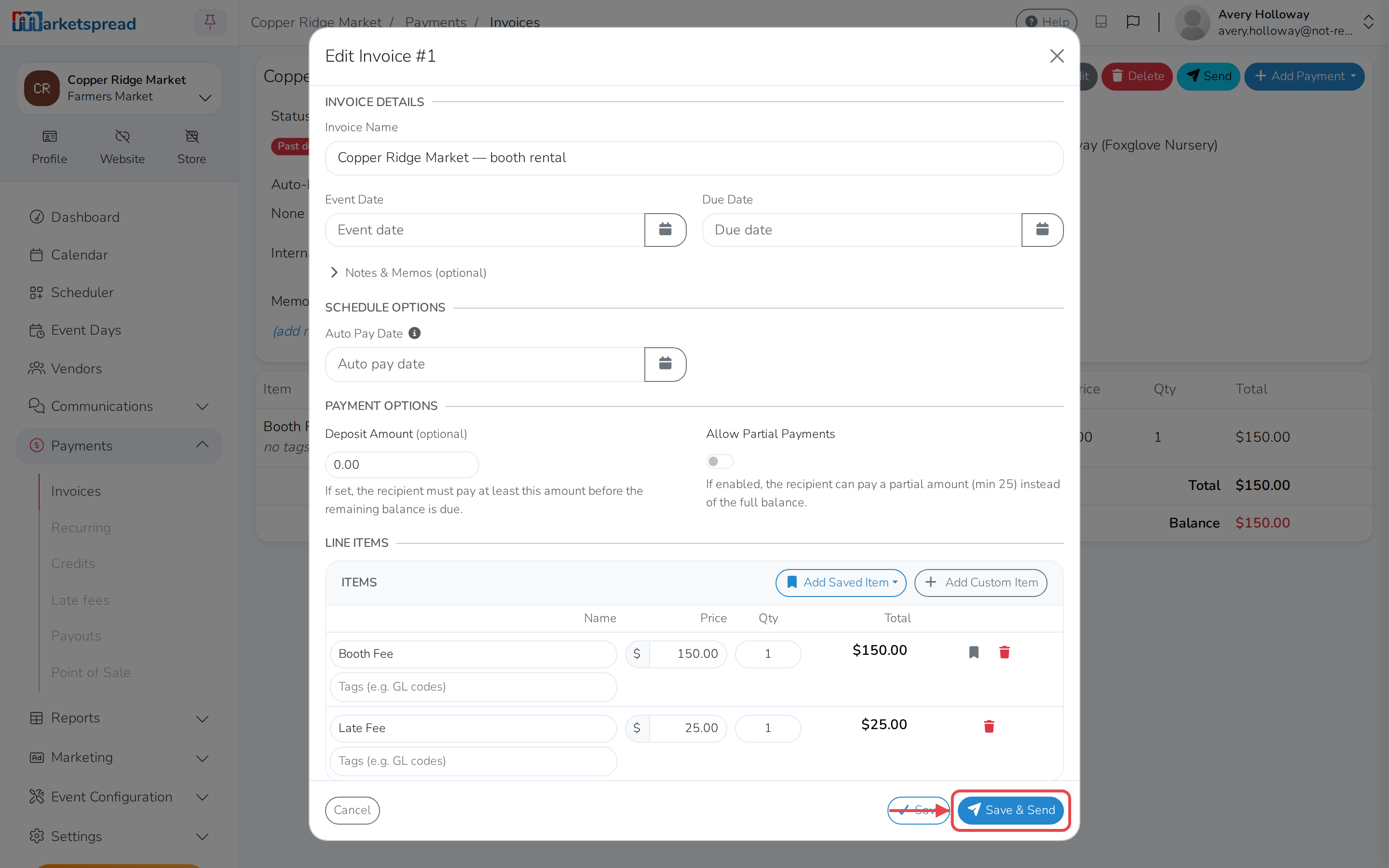Click the Help button
Image resolution: width=1389 pixels, height=868 pixels.
1046,22
